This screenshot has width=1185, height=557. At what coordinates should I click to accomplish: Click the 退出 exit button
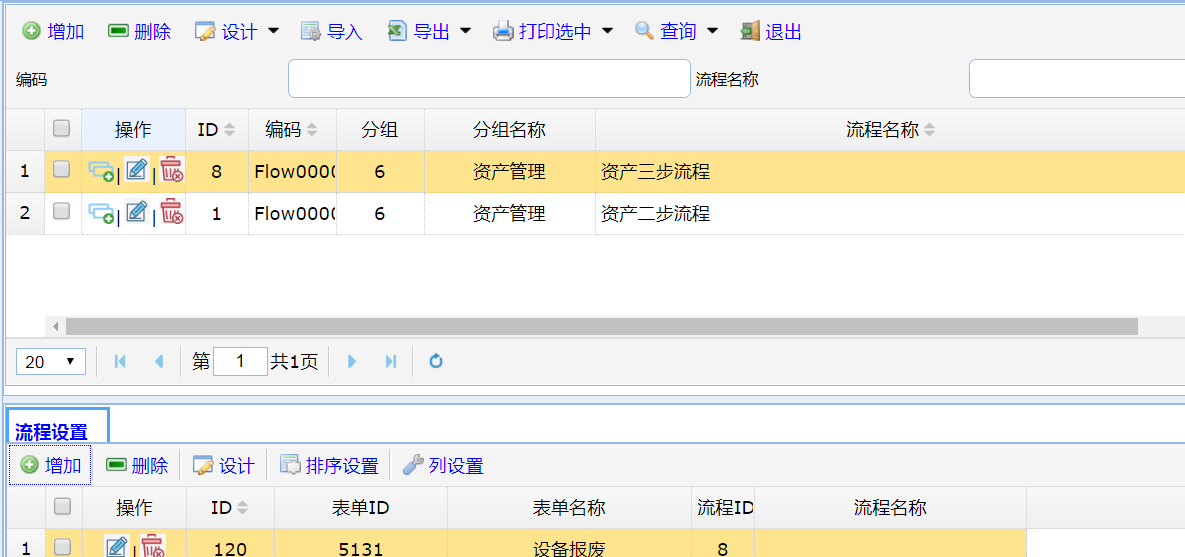(x=771, y=32)
